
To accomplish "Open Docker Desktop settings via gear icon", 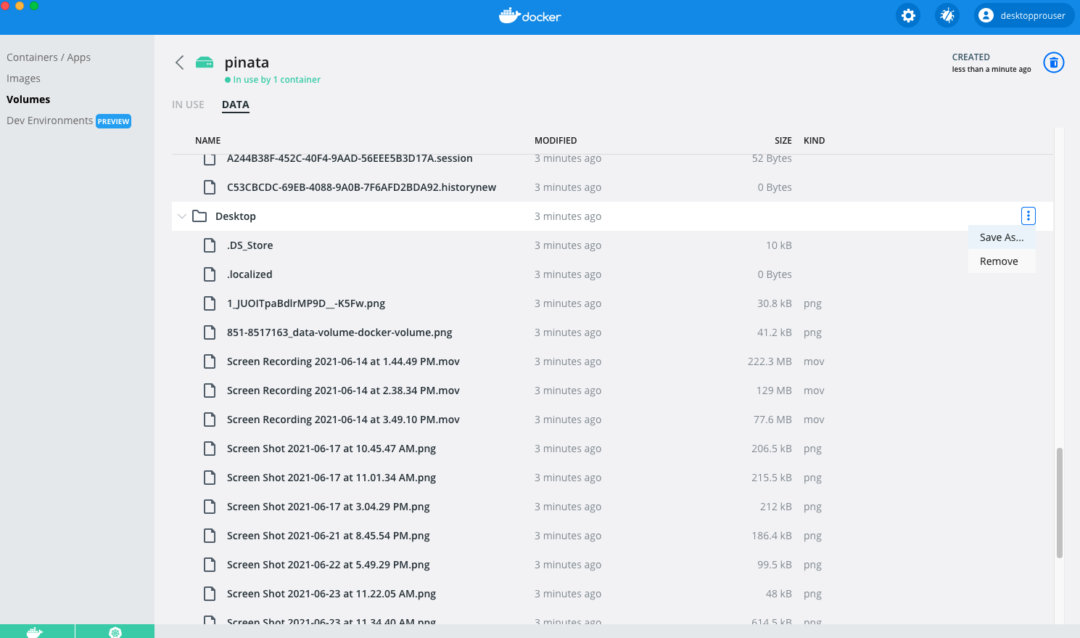I will pyautogui.click(x=908, y=15).
